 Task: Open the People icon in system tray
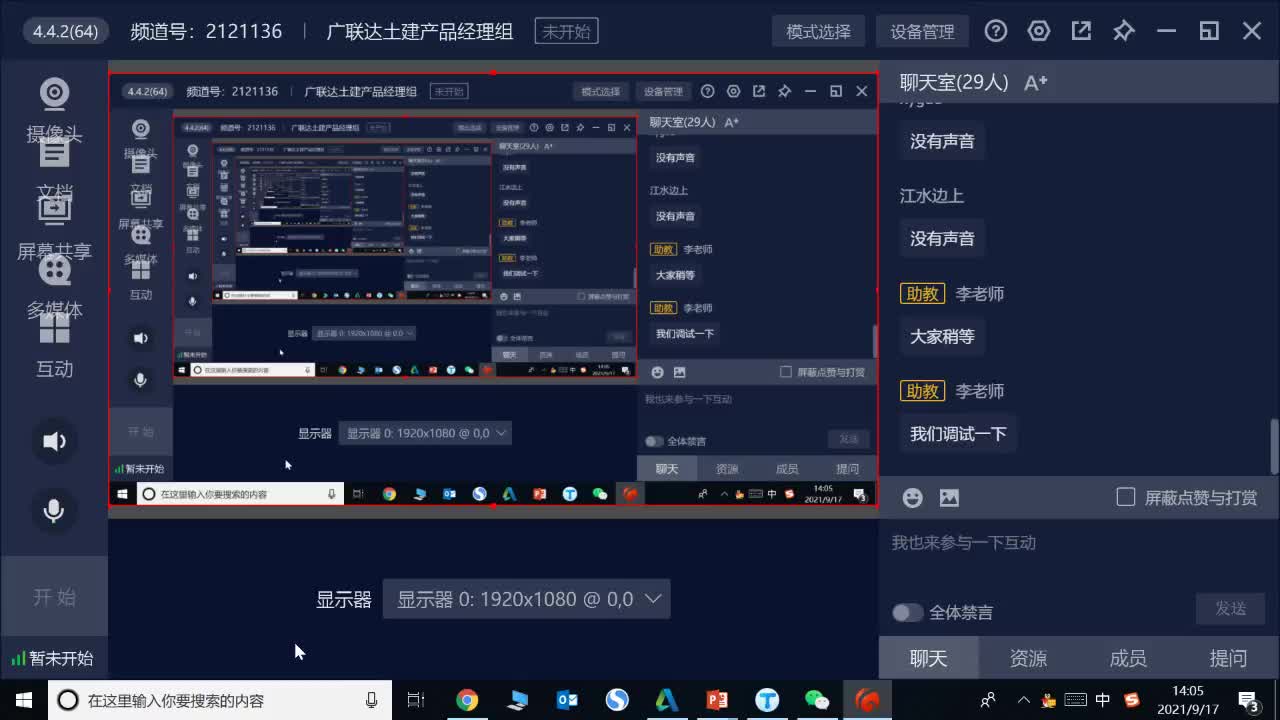point(988,700)
